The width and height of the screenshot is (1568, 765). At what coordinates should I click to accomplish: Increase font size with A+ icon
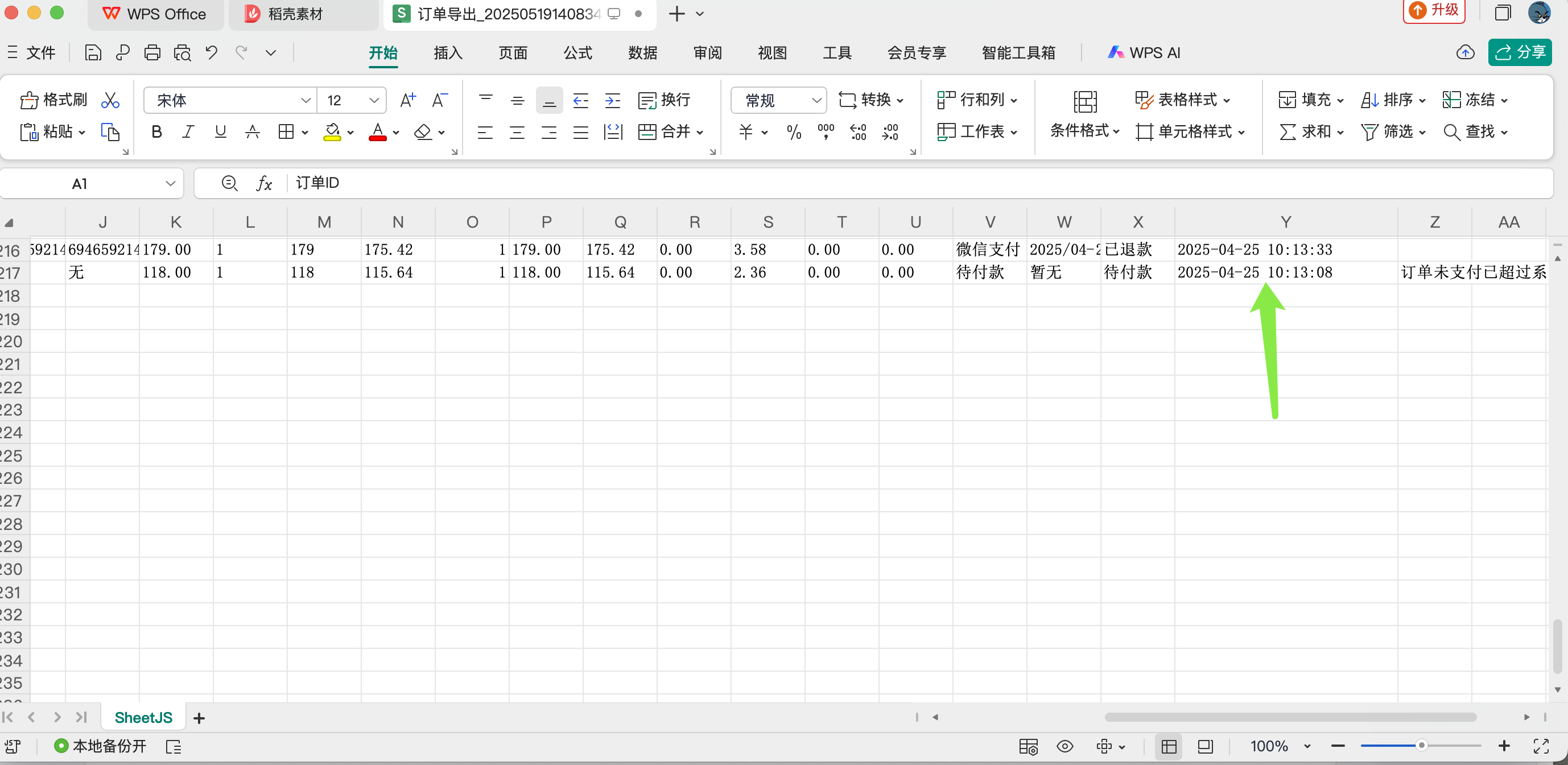pyautogui.click(x=408, y=100)
